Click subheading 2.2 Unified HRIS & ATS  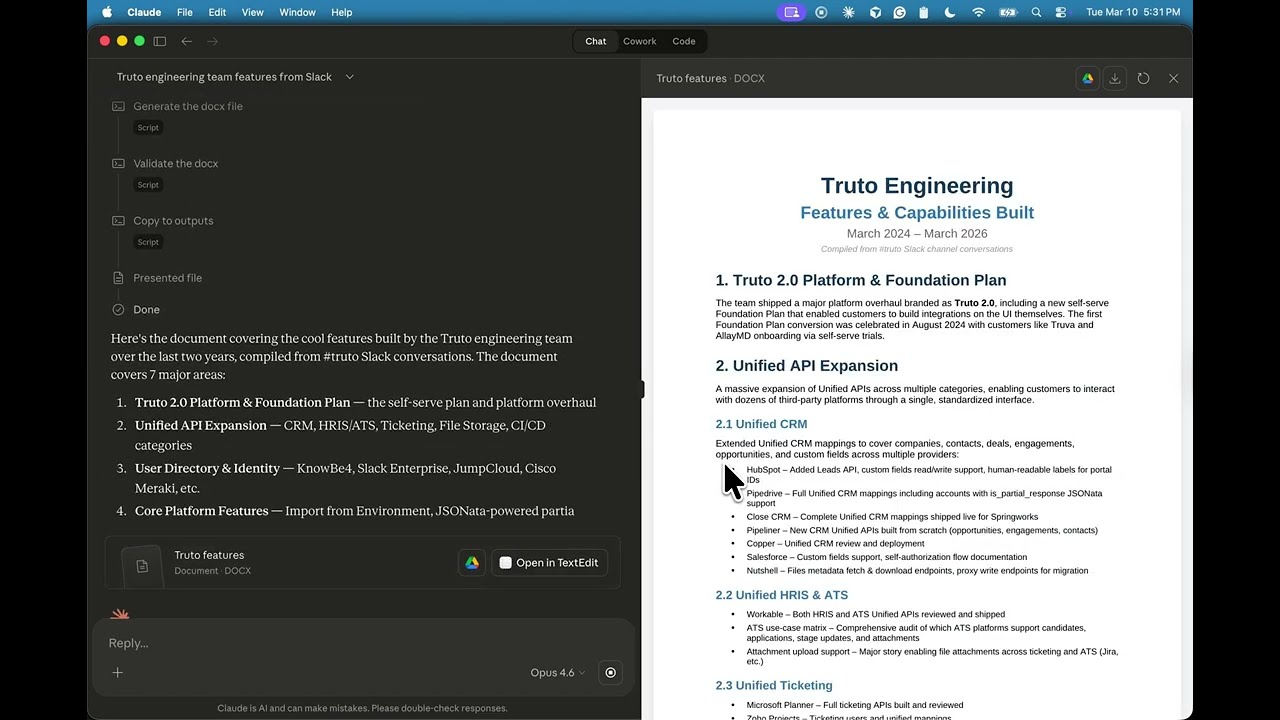782,595
